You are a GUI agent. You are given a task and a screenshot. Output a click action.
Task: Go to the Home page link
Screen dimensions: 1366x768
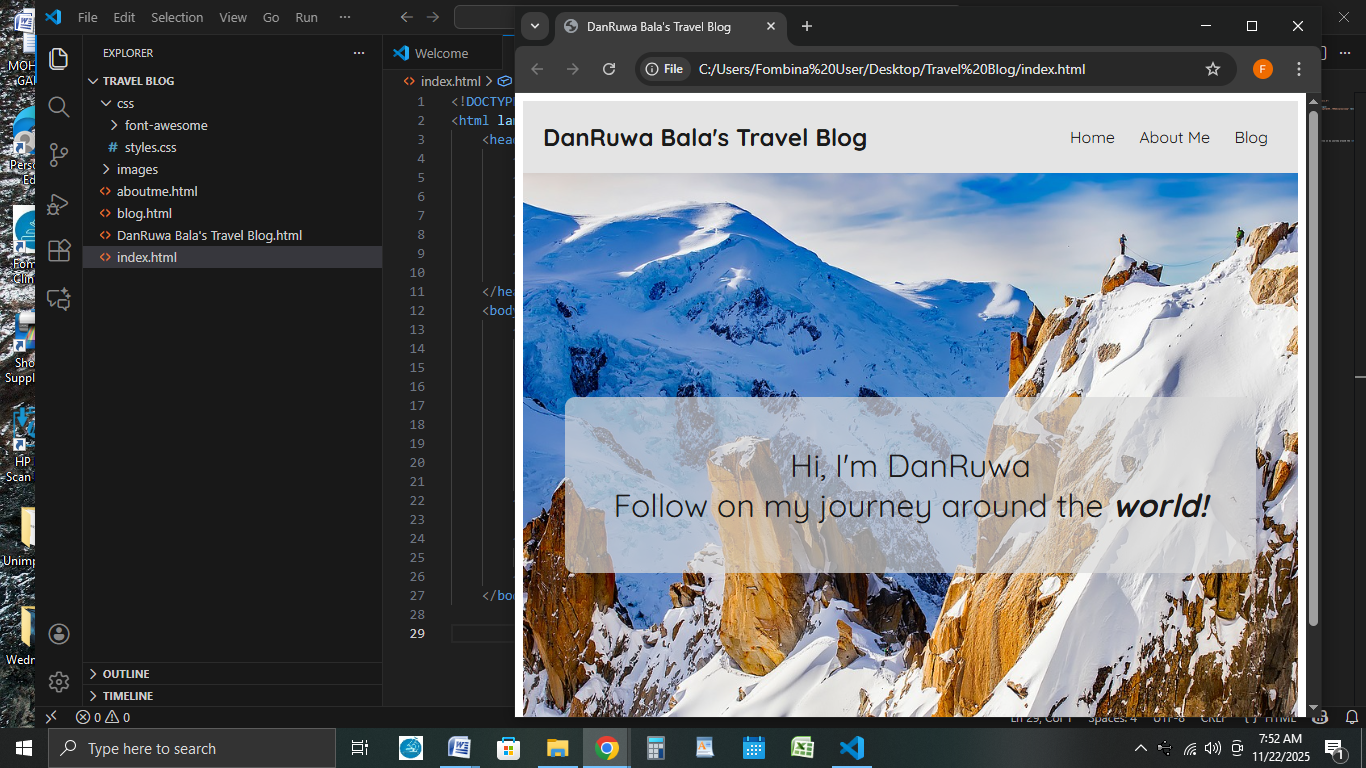pyautogui.click(x=1092, y=137)
